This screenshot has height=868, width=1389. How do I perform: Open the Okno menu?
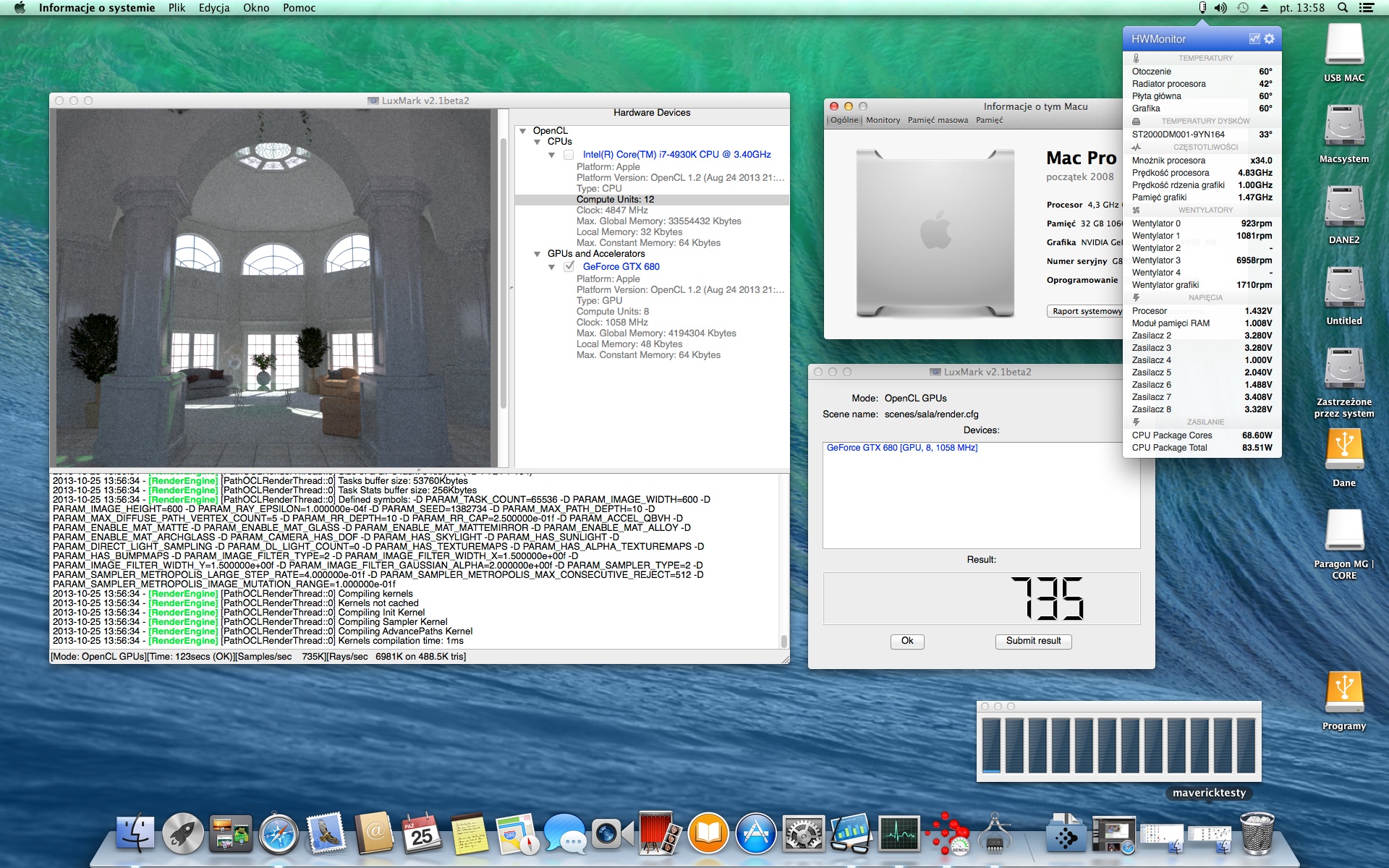(x=256, y=8)
